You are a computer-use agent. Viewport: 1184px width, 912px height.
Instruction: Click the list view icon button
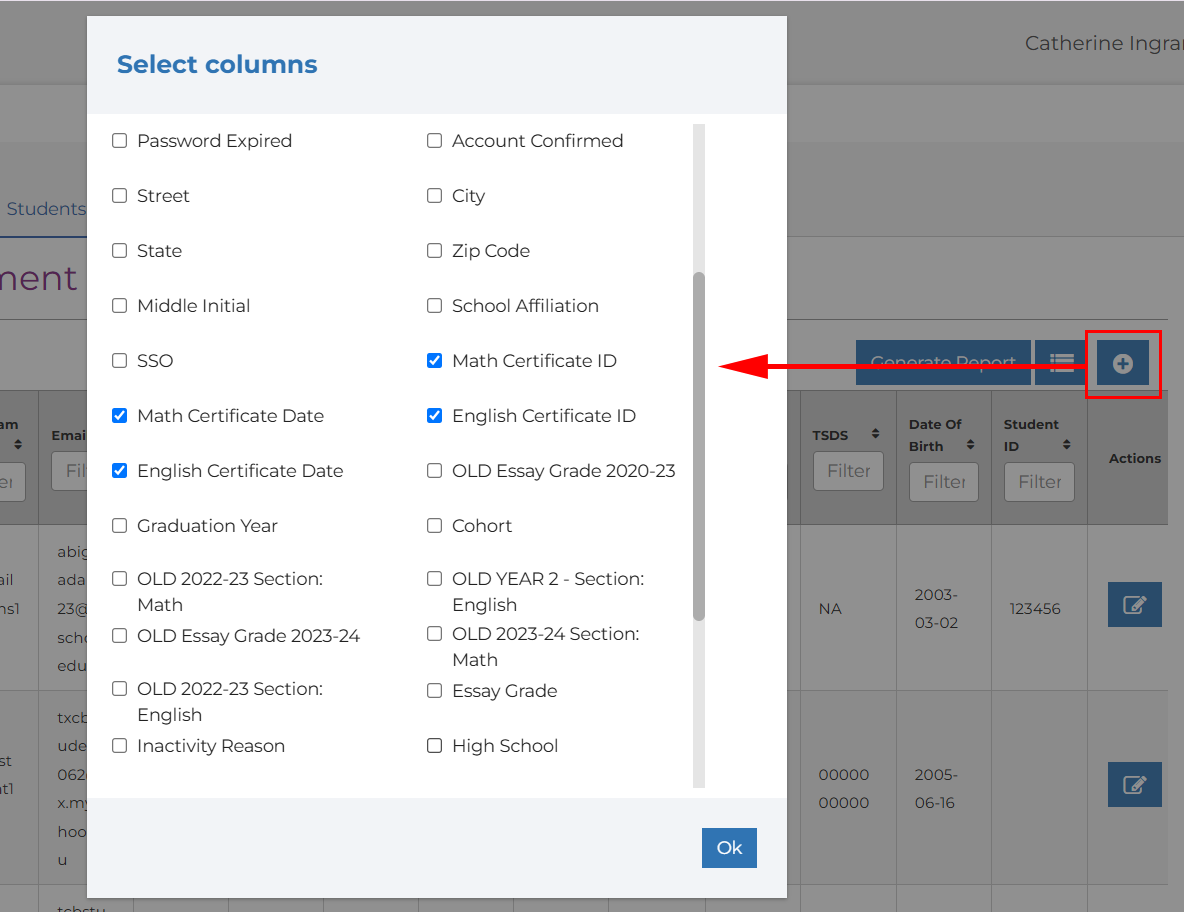(x=1061, y=363)
